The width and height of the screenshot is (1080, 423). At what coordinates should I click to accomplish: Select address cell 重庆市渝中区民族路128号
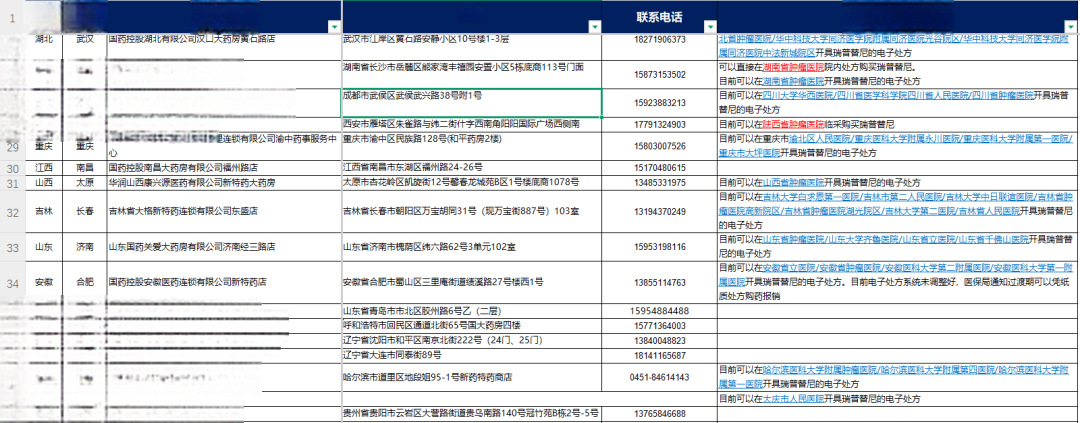(x=472, y=147)
